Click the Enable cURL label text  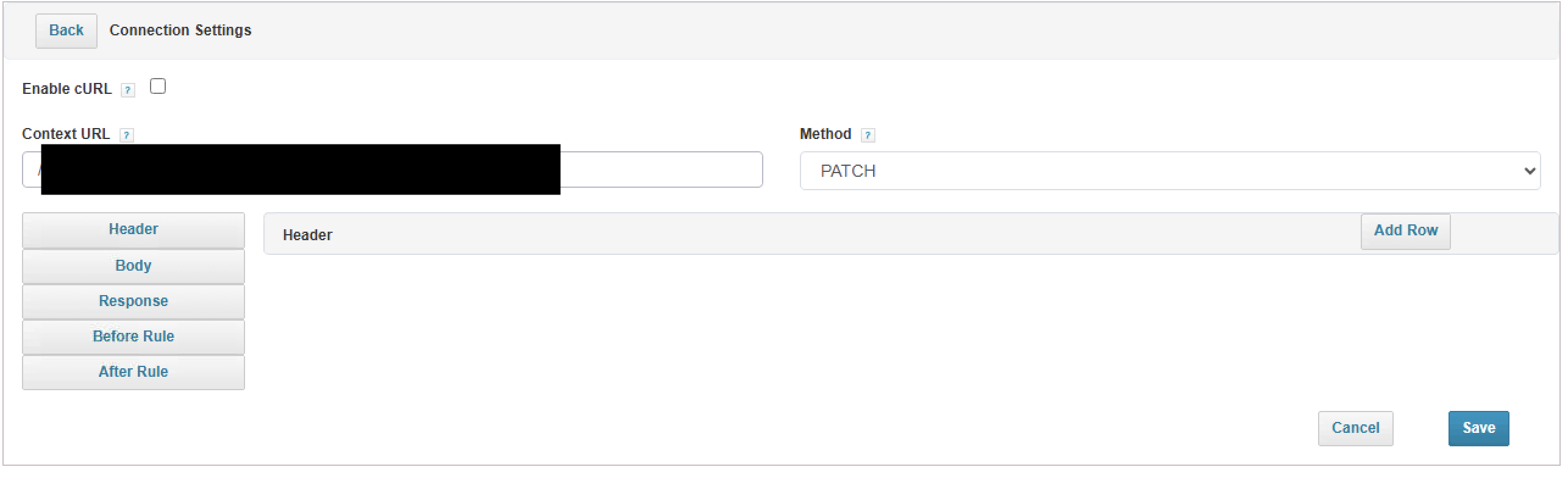pyautogui.click(x=67, y=89)
